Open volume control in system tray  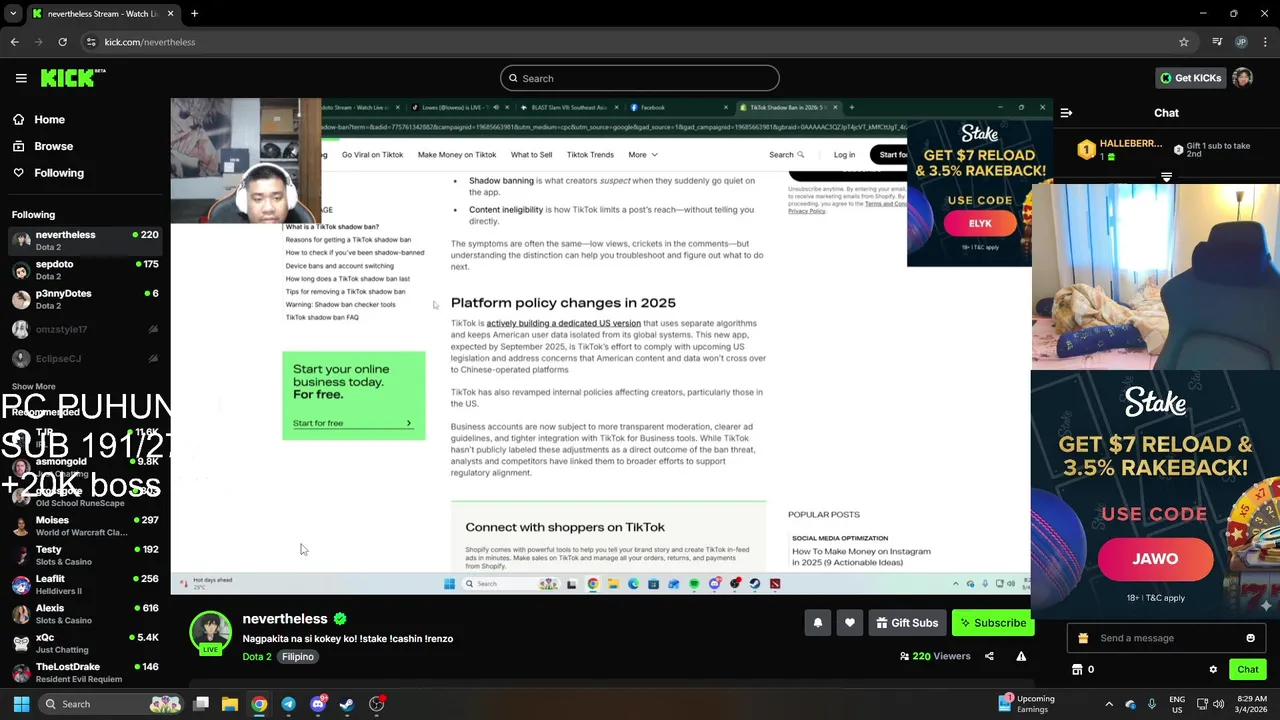[x=1218, y=704]
